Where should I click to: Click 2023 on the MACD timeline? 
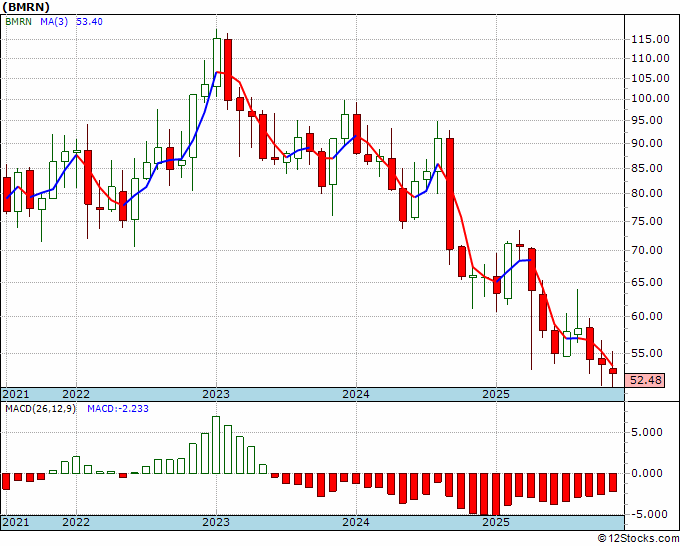pyautogui.click(x=216, y=522)
